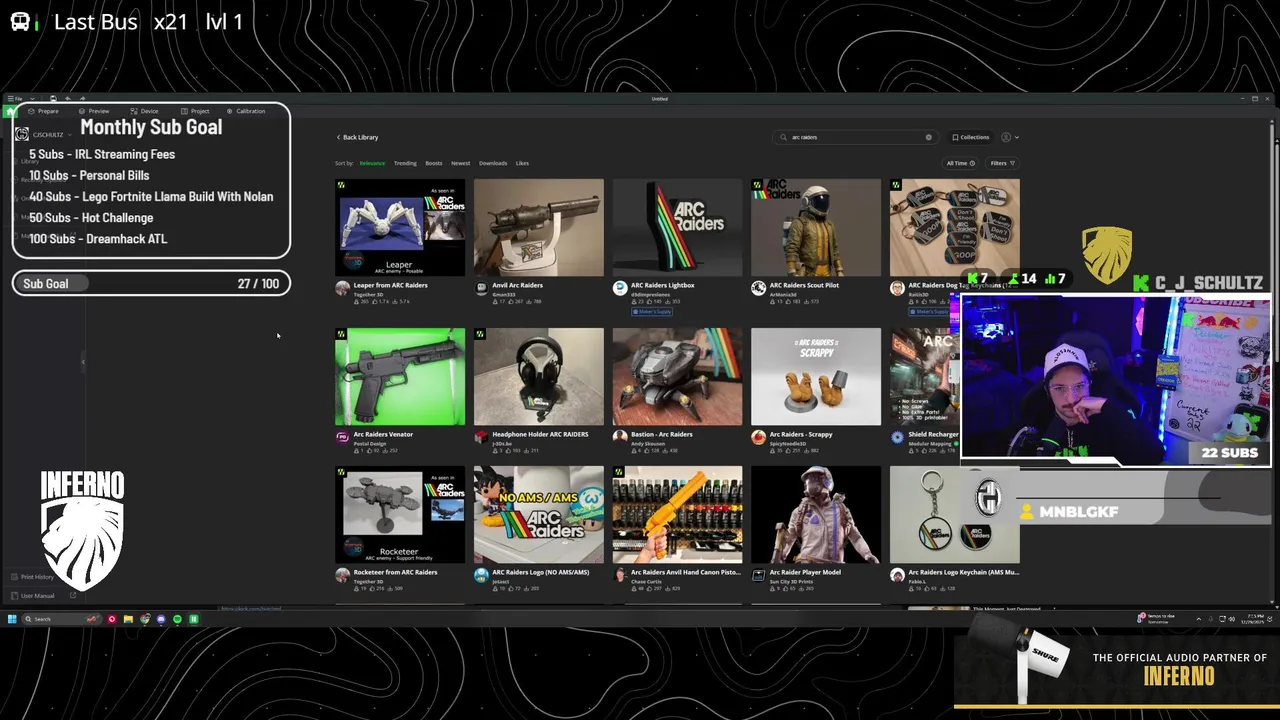This screenshot has height=720, width=1280.
Task: Click Maker's Supply badge under Lightbox
Action: pos(652,311)
